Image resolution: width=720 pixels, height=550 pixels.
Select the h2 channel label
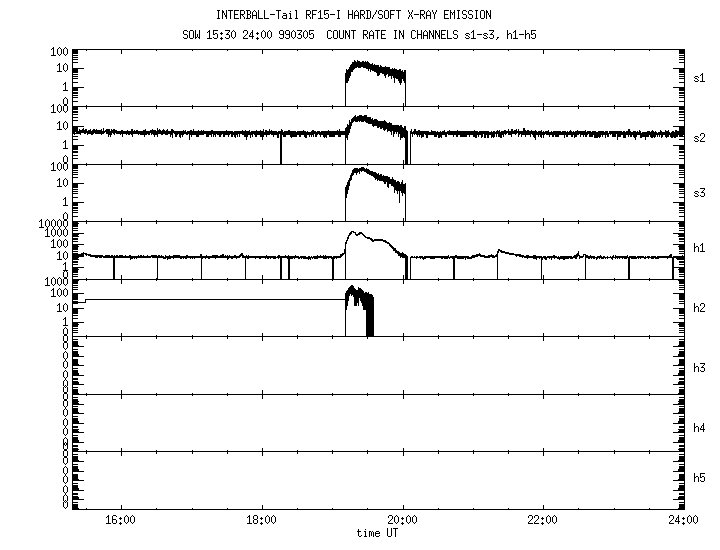(x=702, y=309)
